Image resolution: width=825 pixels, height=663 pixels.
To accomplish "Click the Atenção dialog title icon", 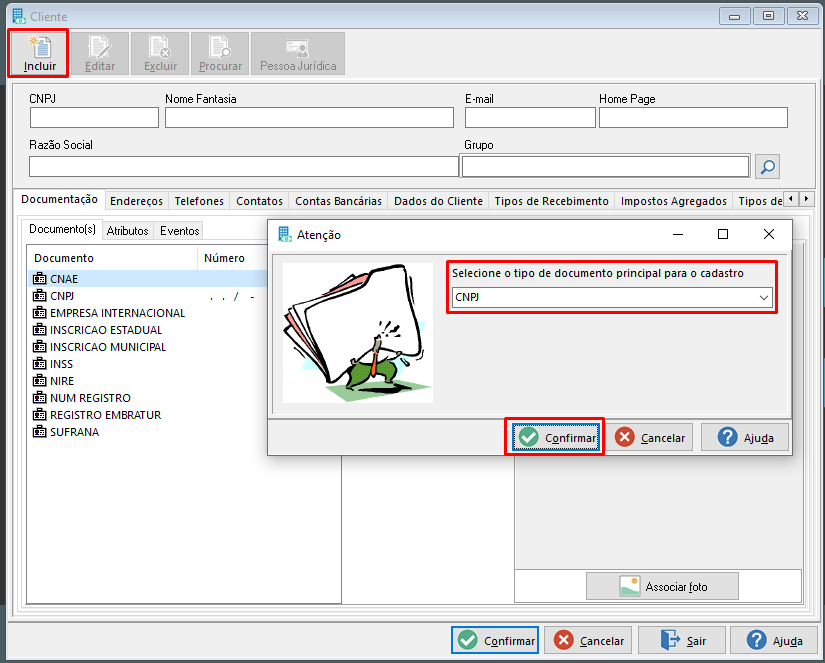I will [x=285, y=234].
